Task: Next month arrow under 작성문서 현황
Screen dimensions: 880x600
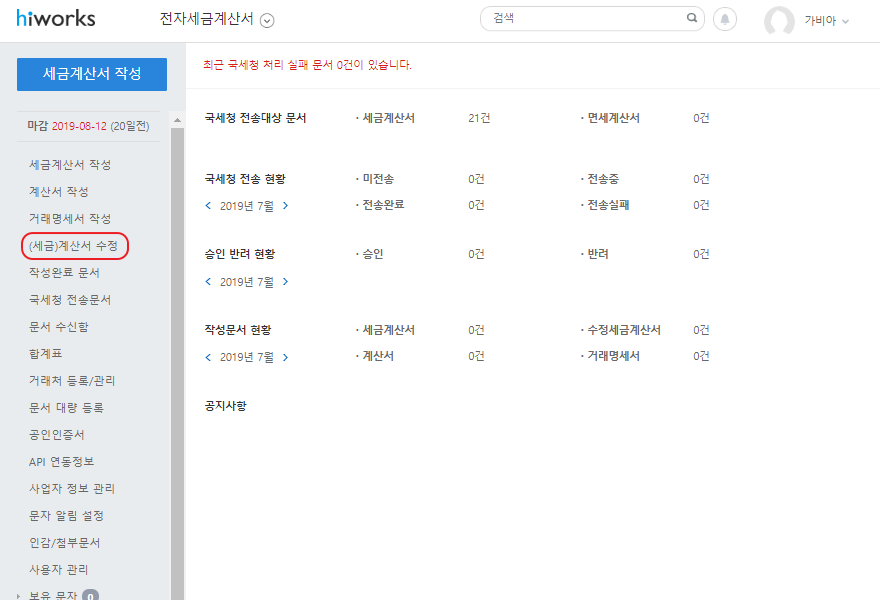Action: pyautogui.click(x=285, y=357)
